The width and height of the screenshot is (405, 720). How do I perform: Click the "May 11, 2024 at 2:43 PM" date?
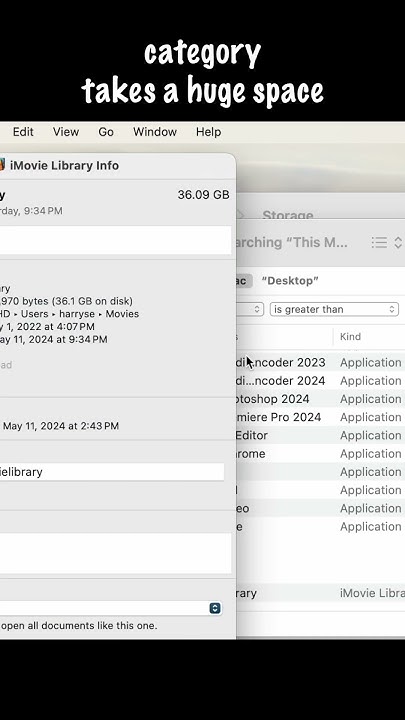[x=61, y=426]
